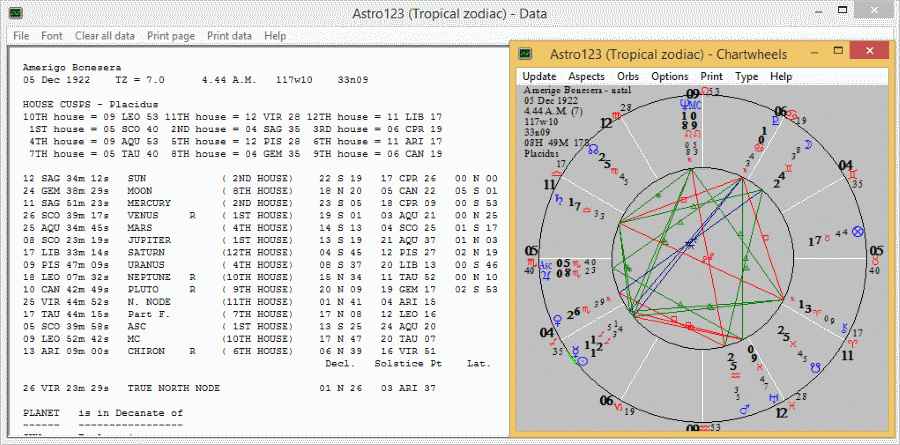This screenshot has height=445, width=900.
Task: Choose Print page in Data window
Action: pyautogui.click(x=171, y=36)
